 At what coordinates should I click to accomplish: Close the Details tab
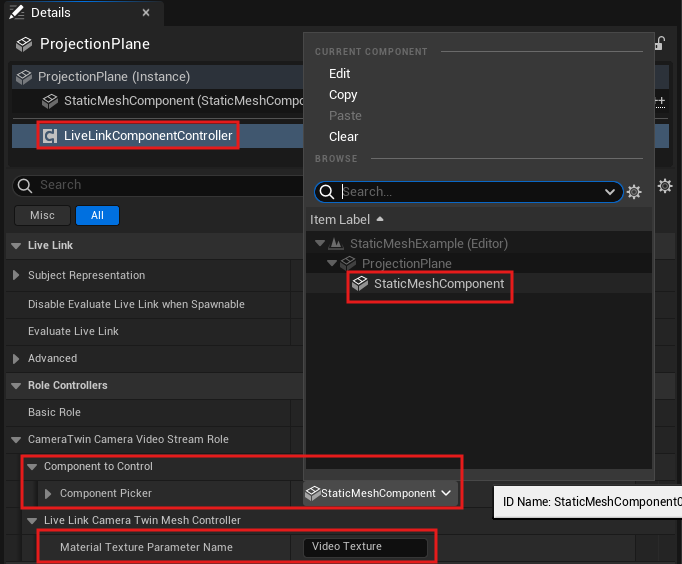click(146, 13)
